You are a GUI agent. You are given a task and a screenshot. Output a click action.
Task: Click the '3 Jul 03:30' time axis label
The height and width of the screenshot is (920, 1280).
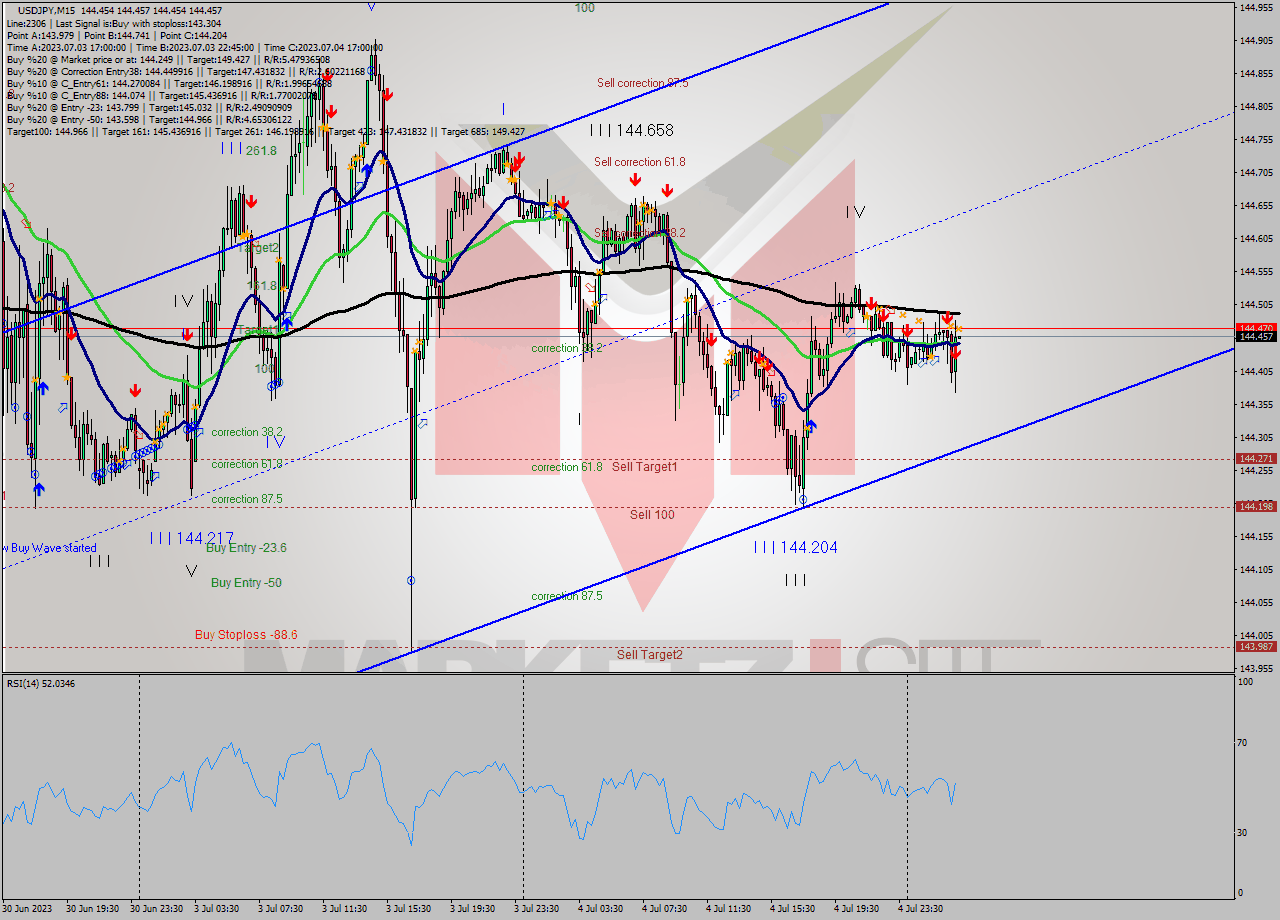tap(217, 909)
